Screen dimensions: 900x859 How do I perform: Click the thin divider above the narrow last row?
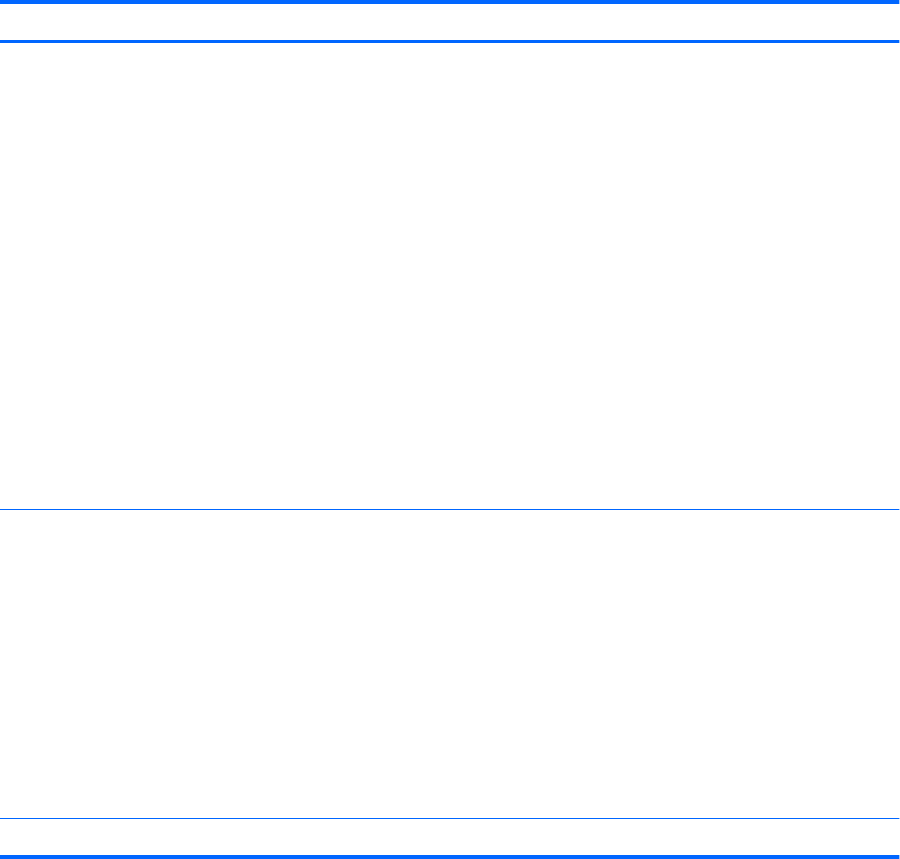450,820
